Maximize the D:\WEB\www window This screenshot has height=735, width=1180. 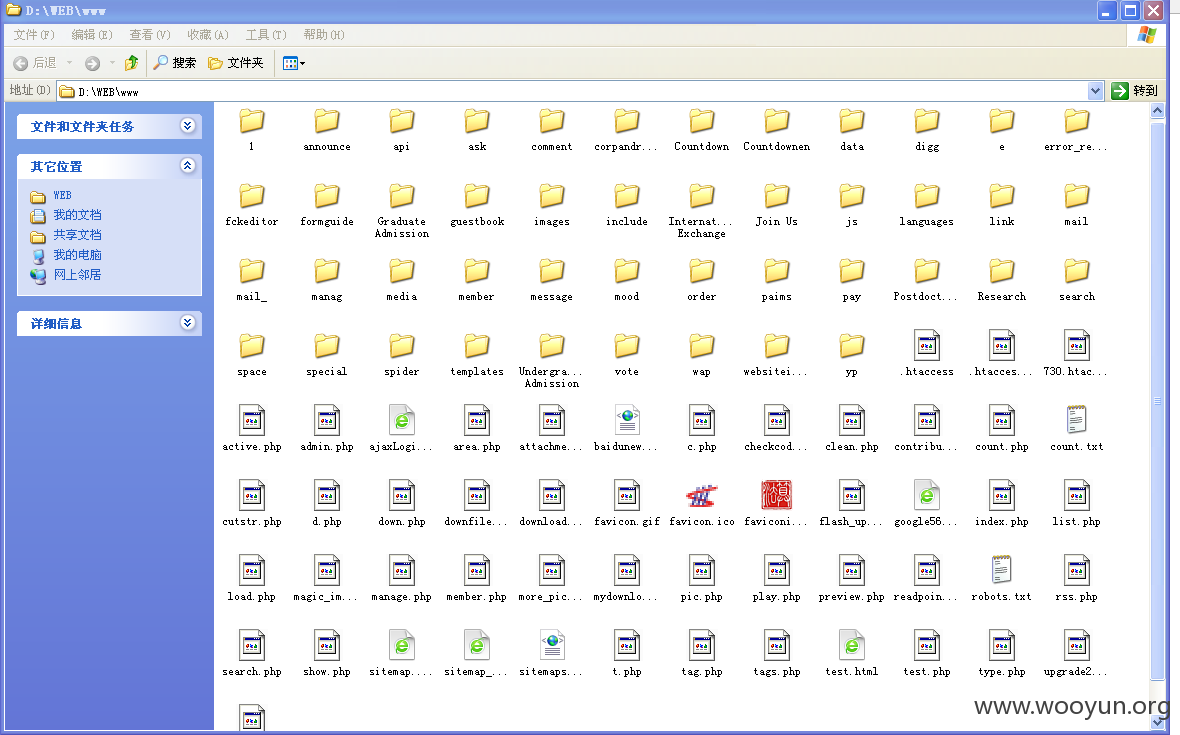coord(1130,11)
